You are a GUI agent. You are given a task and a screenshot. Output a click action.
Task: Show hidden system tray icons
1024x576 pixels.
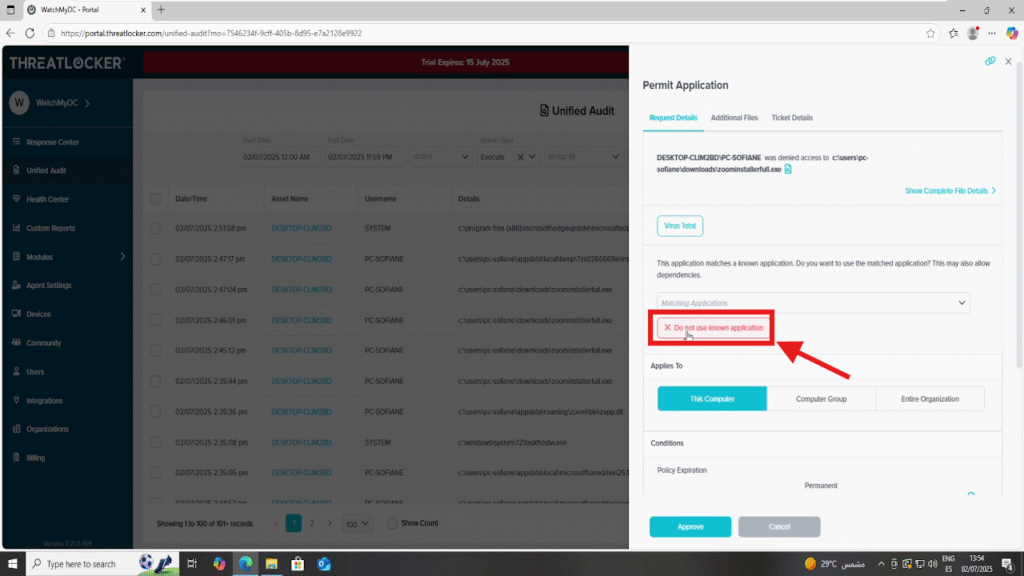(x=881, y=564)
